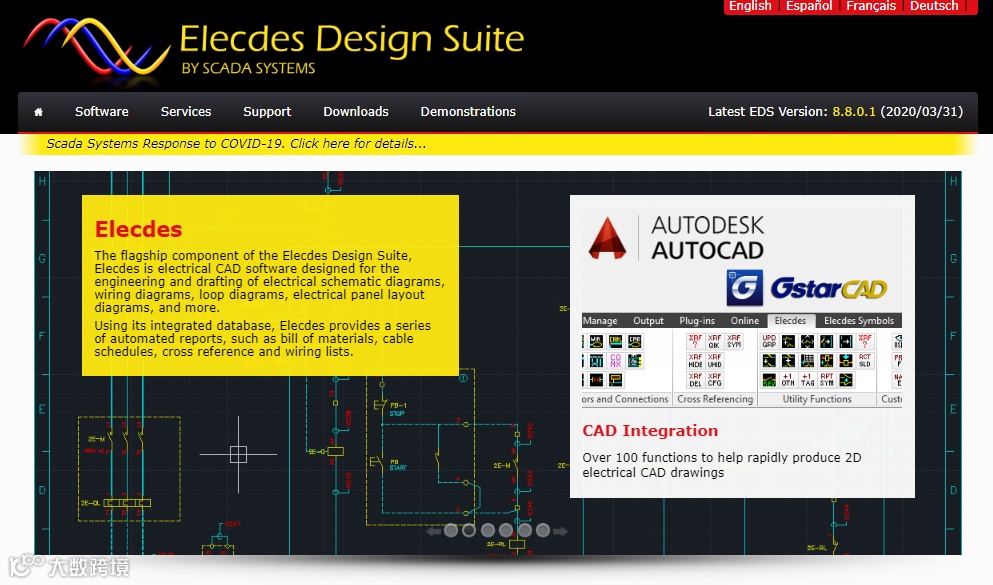This screenshot has width=993, height=585.
Task: Click the green REV ribbon icon
Action: [769, 381]
